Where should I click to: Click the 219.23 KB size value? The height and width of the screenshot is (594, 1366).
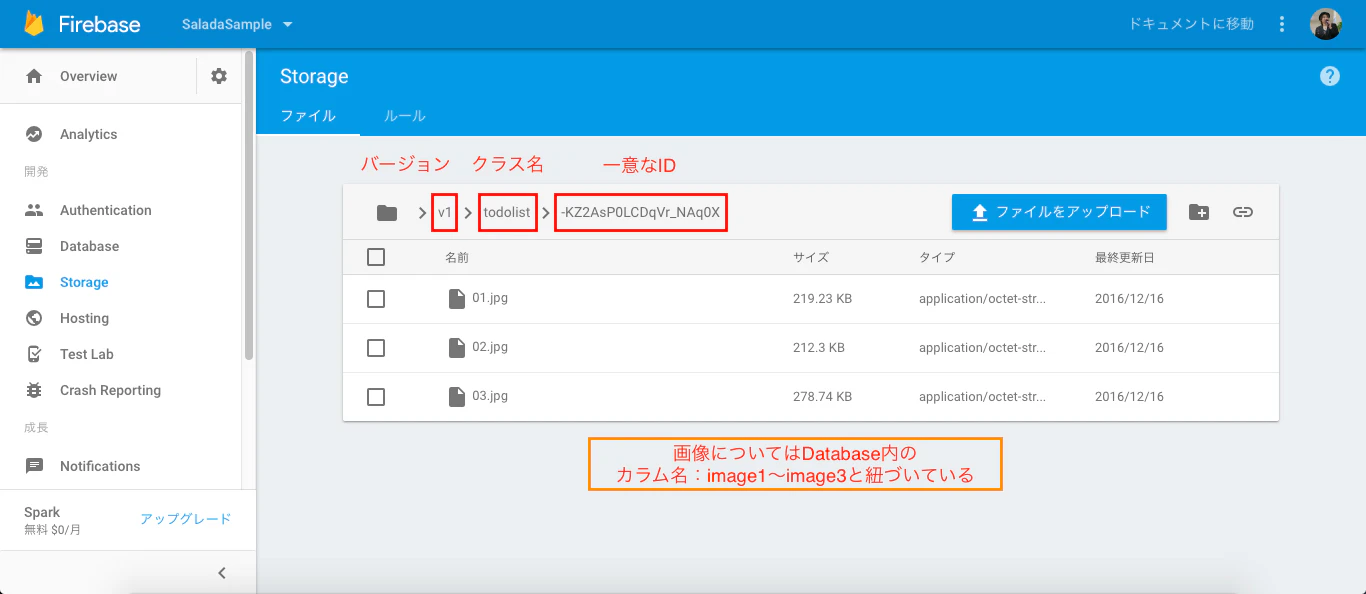tap(822, 298)
